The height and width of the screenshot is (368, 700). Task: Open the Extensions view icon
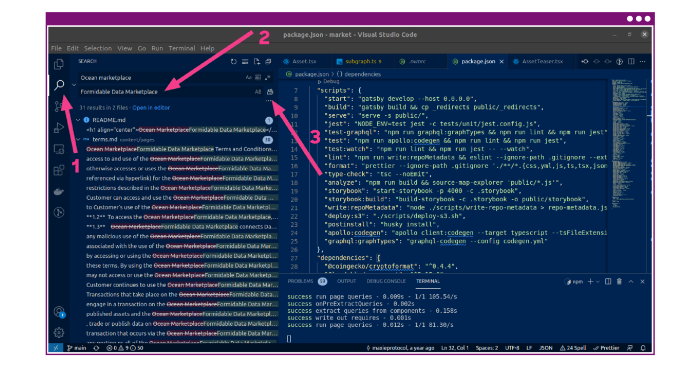click(59, 170)
